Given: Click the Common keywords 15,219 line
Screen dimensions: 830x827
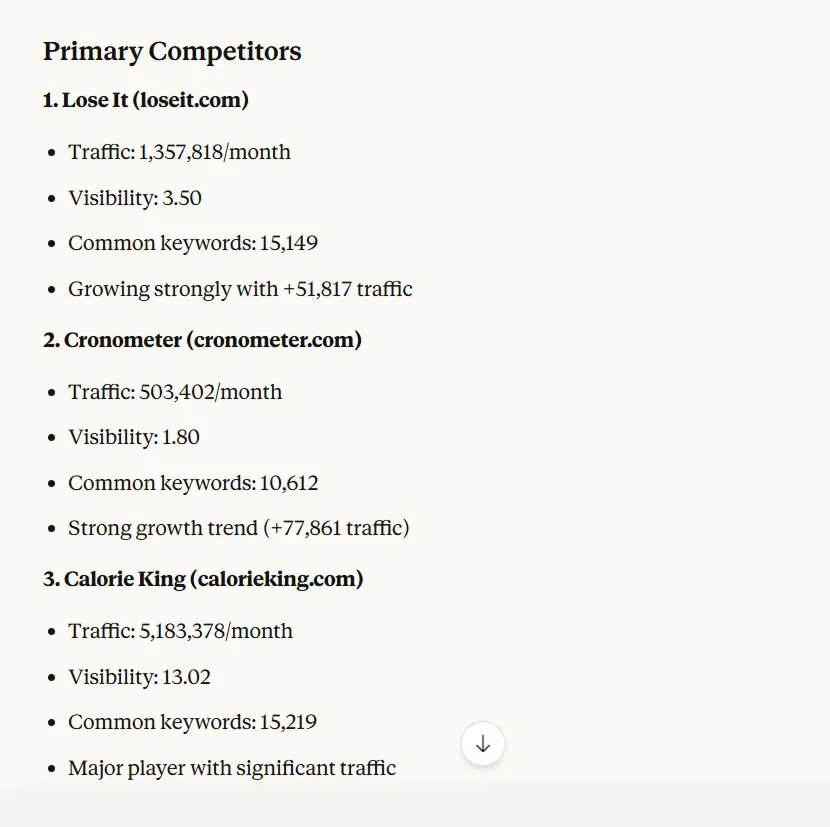Looking at the screenshot, I should (193, 722).
